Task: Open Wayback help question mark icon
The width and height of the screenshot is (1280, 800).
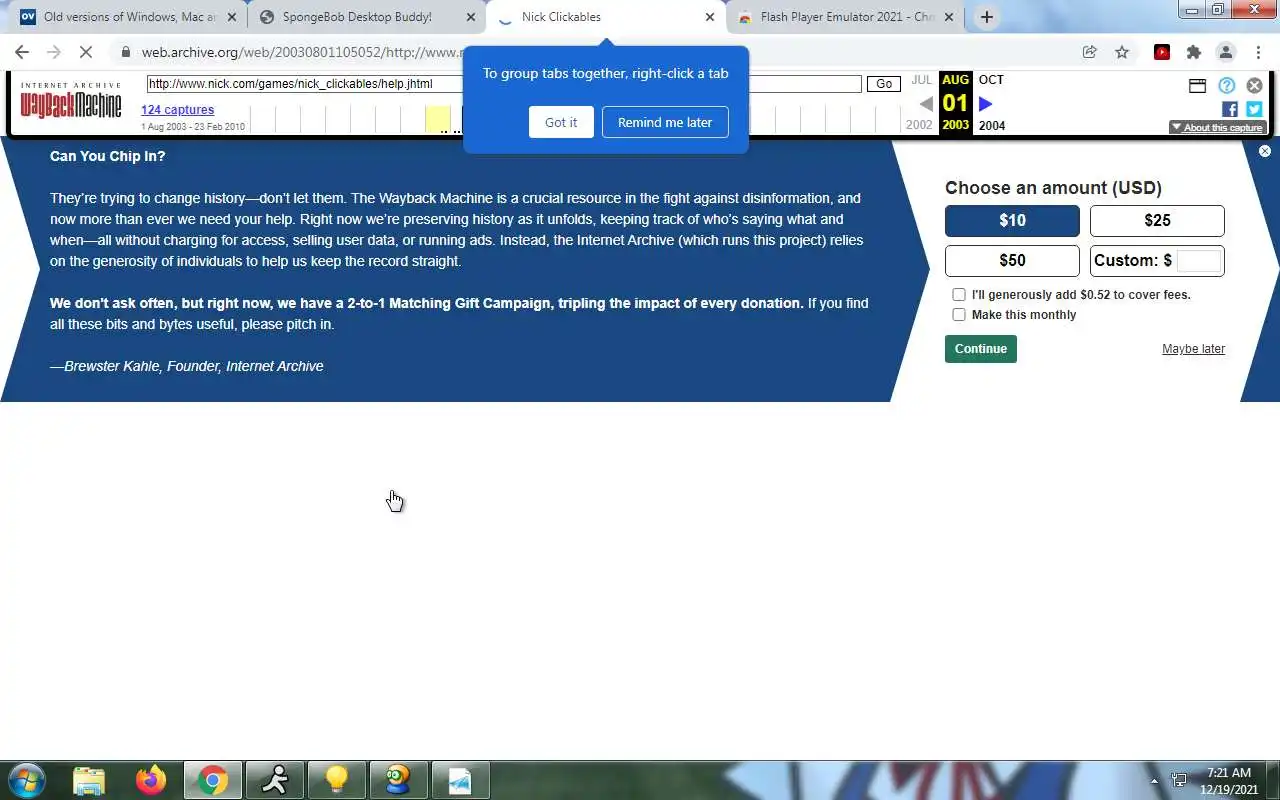Action: 1226,86
